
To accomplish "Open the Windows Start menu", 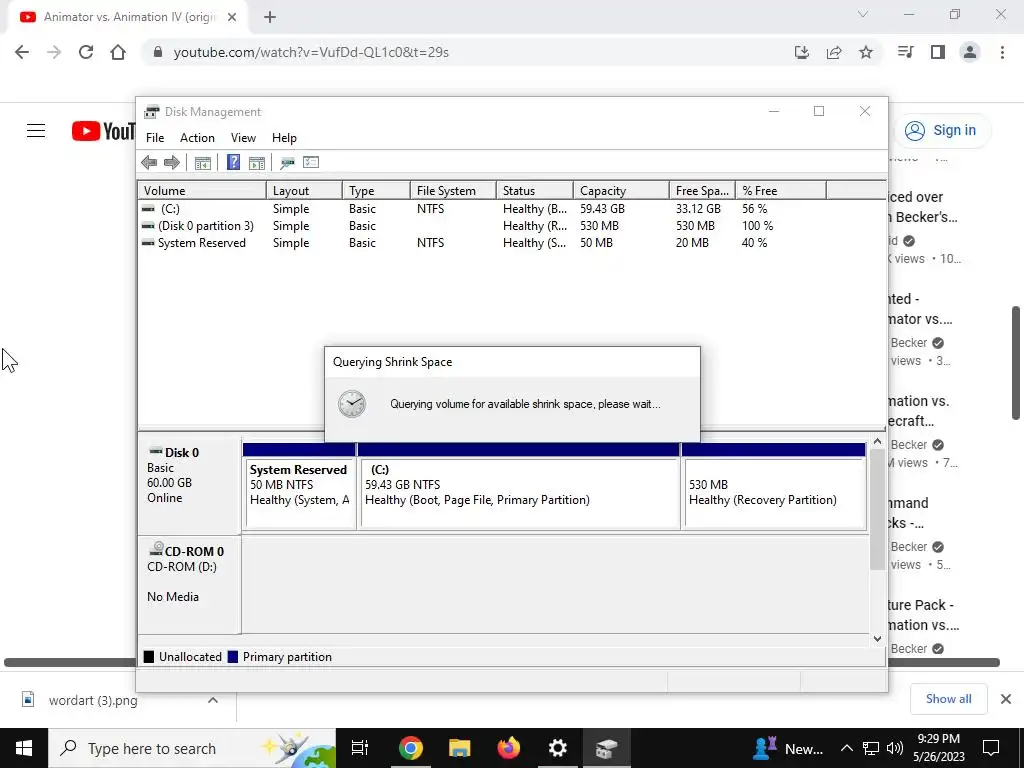I will click(x=24, y=748).
